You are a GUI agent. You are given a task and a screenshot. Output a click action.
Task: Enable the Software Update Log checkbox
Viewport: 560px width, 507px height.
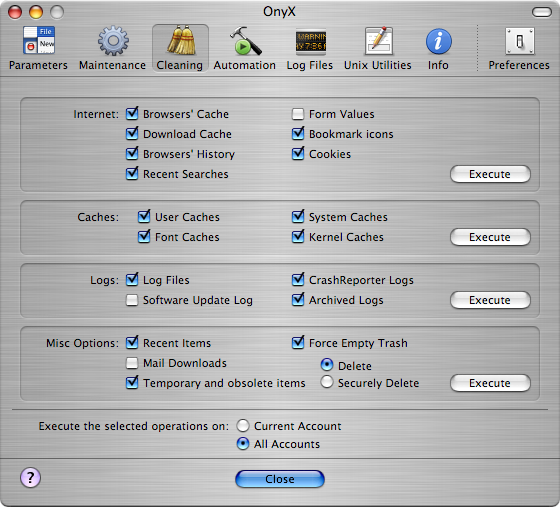(x=132, y=300)
